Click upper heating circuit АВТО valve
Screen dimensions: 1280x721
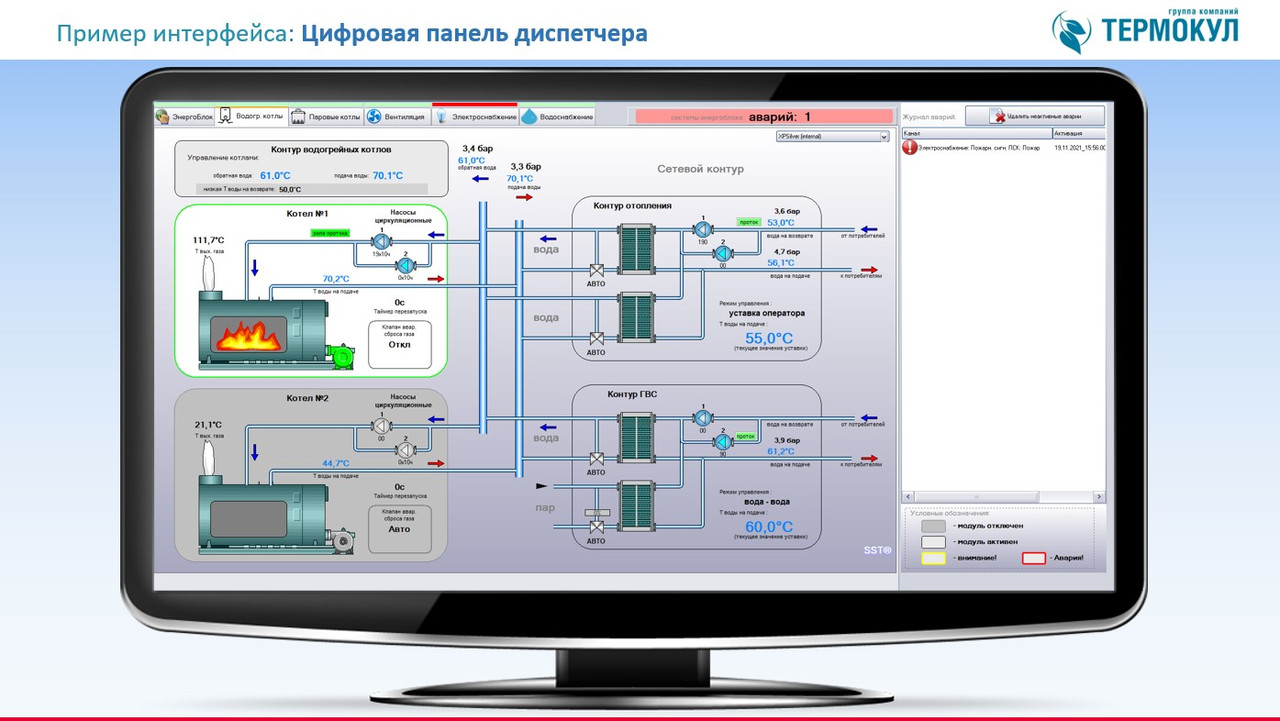coord(596,271)
